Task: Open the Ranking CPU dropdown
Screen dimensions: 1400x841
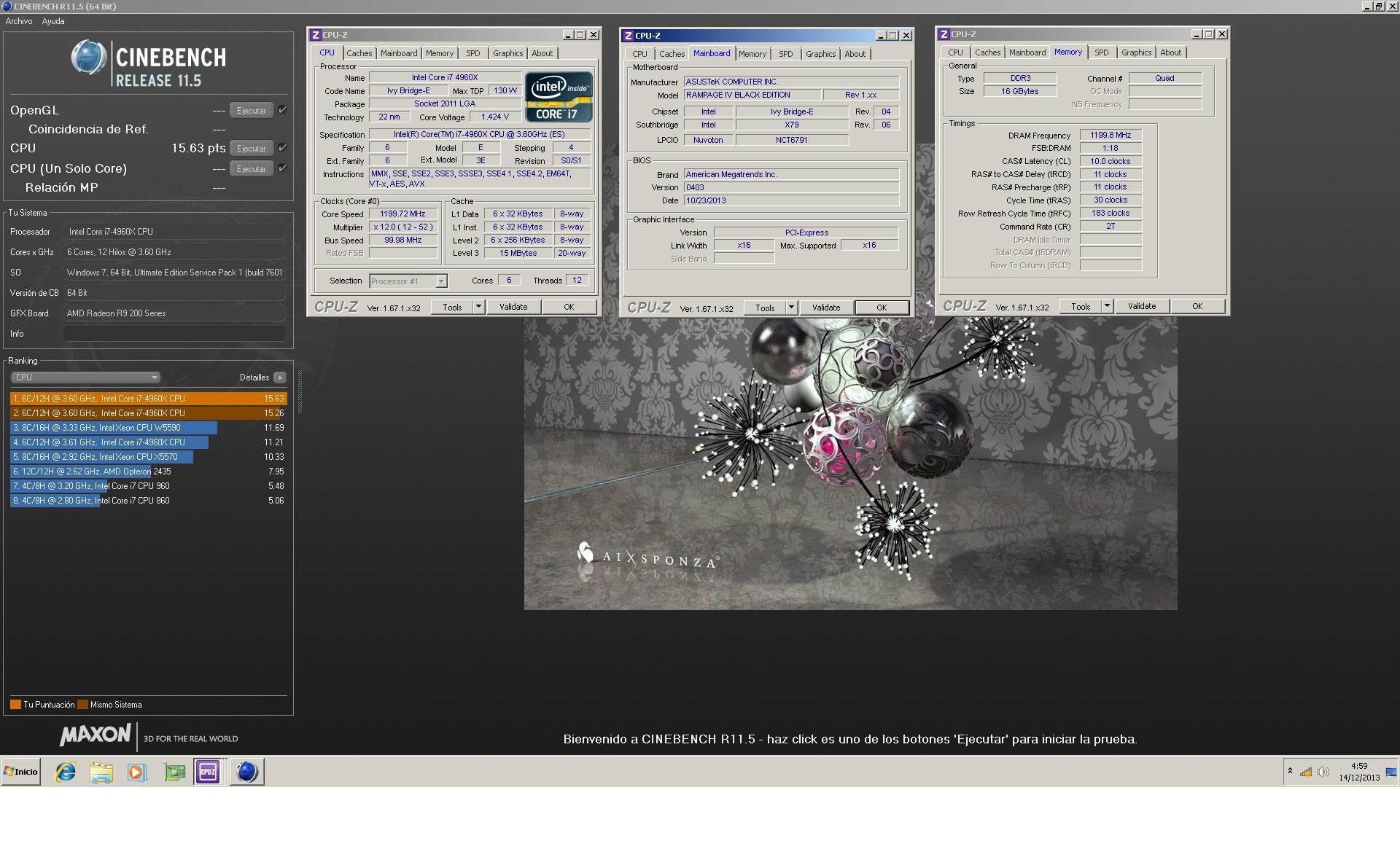Action: pyautogui.click(x=85, y=378)
